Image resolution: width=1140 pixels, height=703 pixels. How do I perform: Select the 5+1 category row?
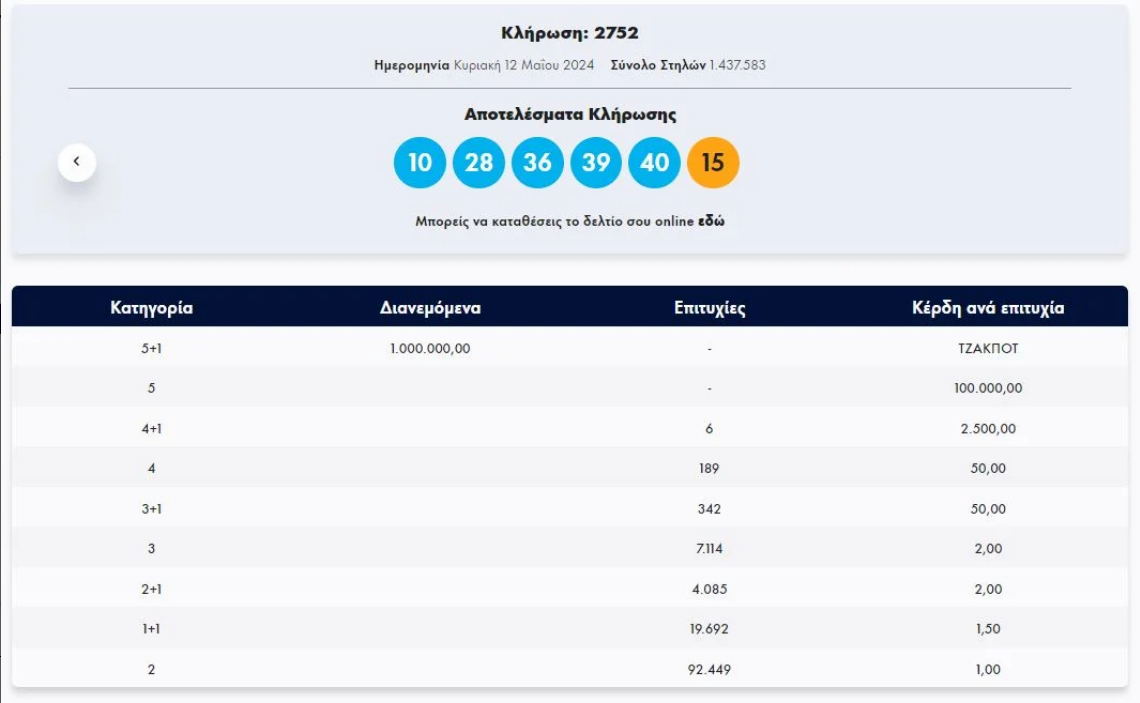151,349
